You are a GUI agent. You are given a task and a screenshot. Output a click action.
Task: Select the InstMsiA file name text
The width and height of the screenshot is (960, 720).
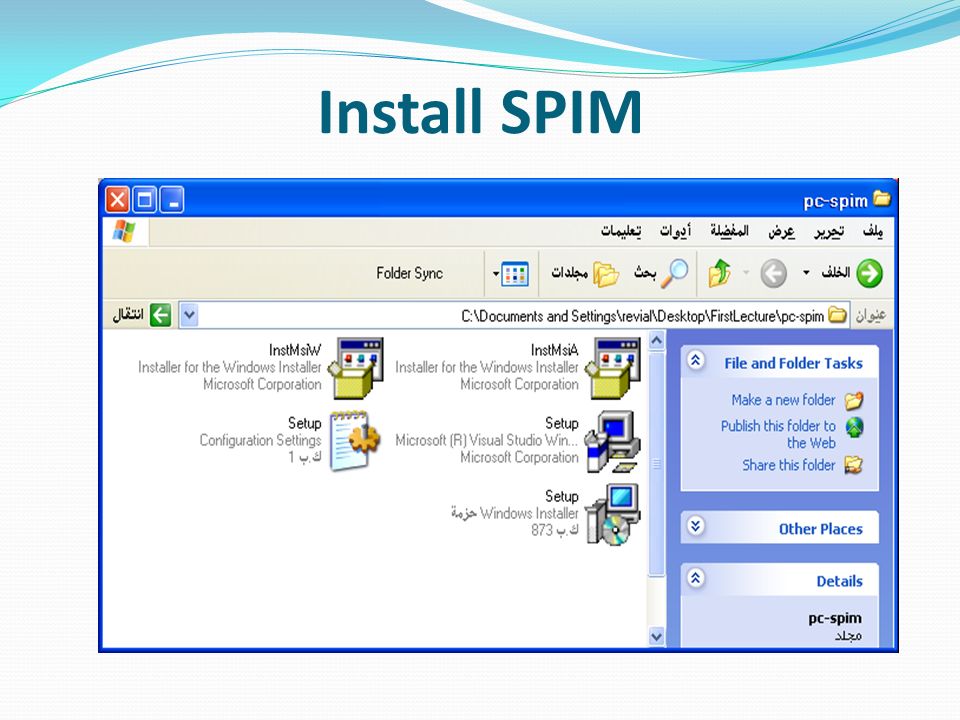[554, 350]
